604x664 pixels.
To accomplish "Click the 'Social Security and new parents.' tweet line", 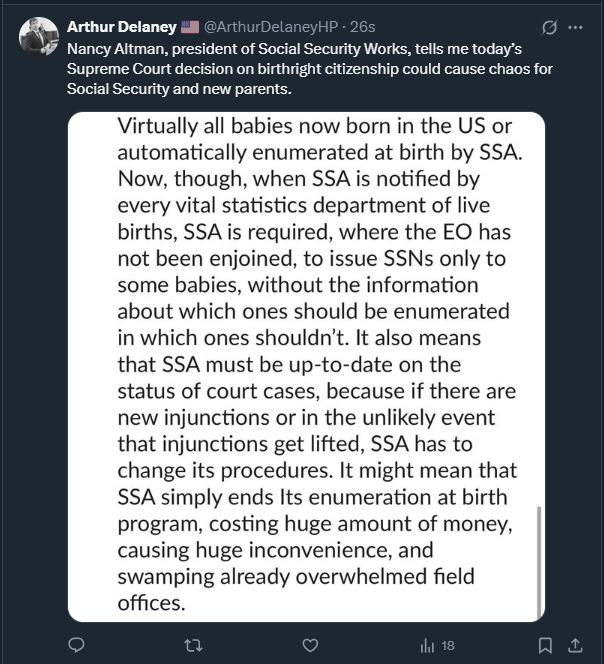I will pyautogui.click(x=179, y=89).
